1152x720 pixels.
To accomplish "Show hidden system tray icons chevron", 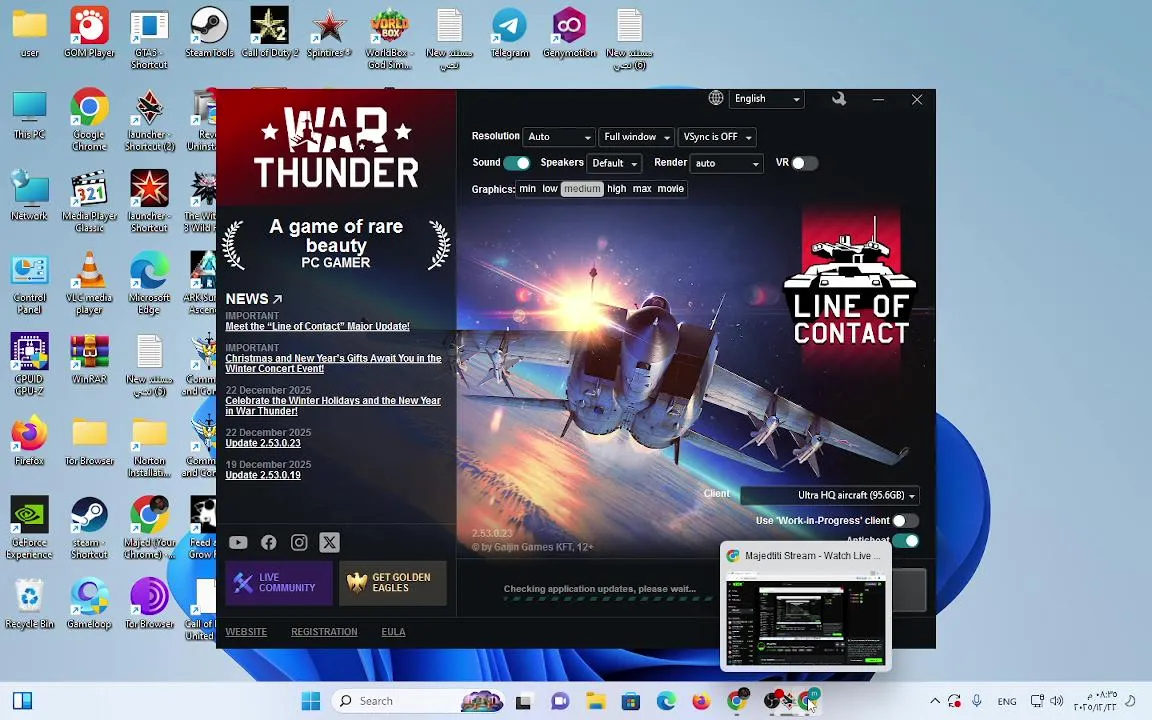I will [935, 701].
